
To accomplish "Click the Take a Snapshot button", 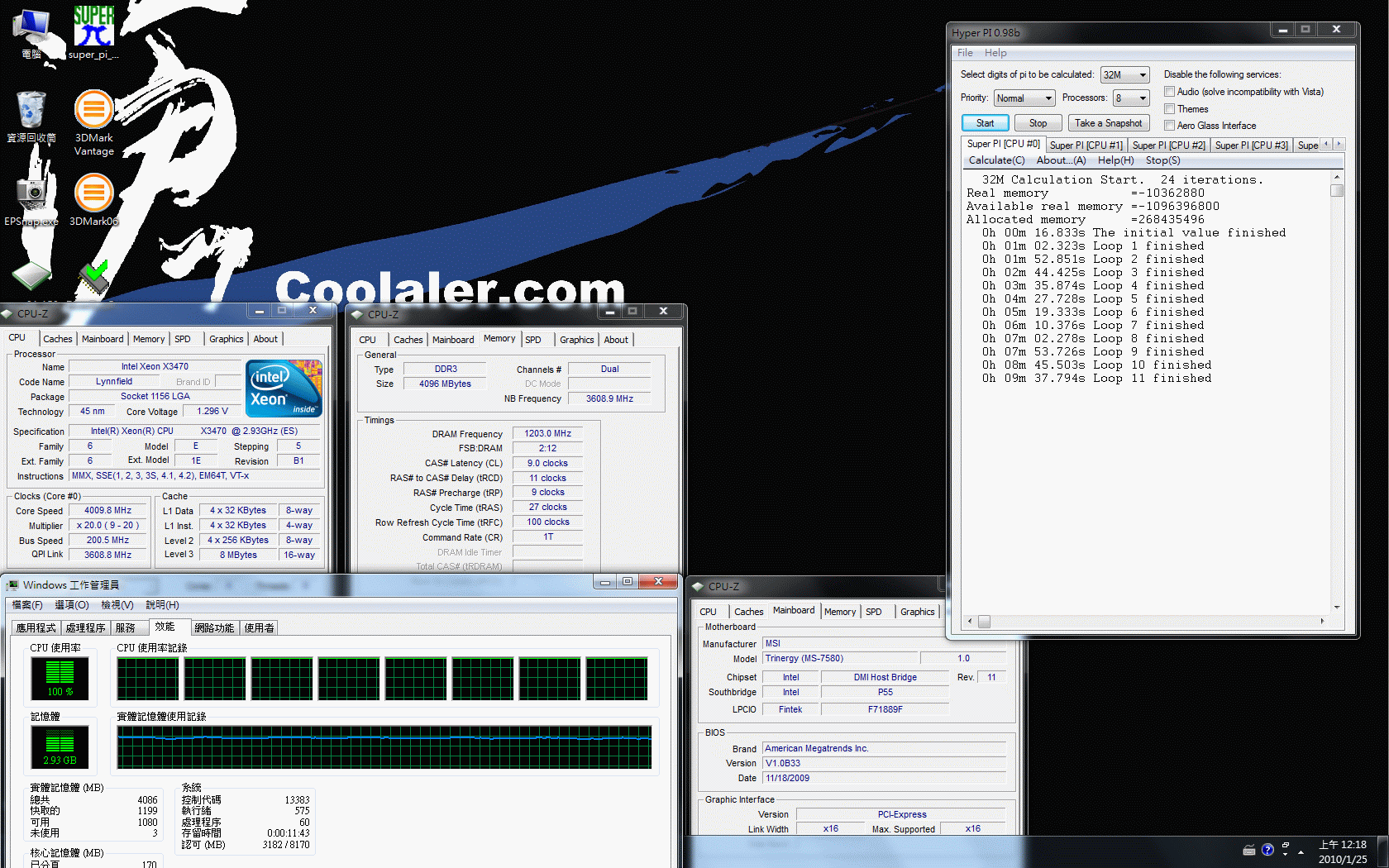I will (1108, 123).
